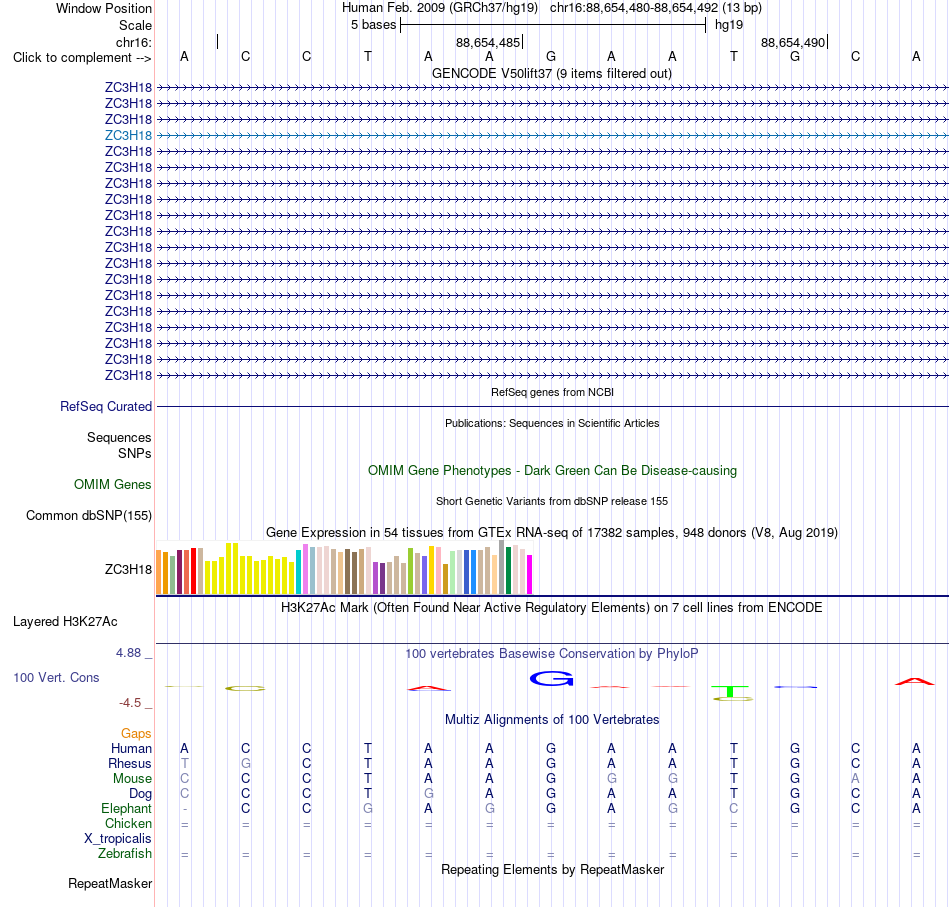Screen dimensions: 950x907
Task: Click the Window Position label
Action: [x=104, y=8]
